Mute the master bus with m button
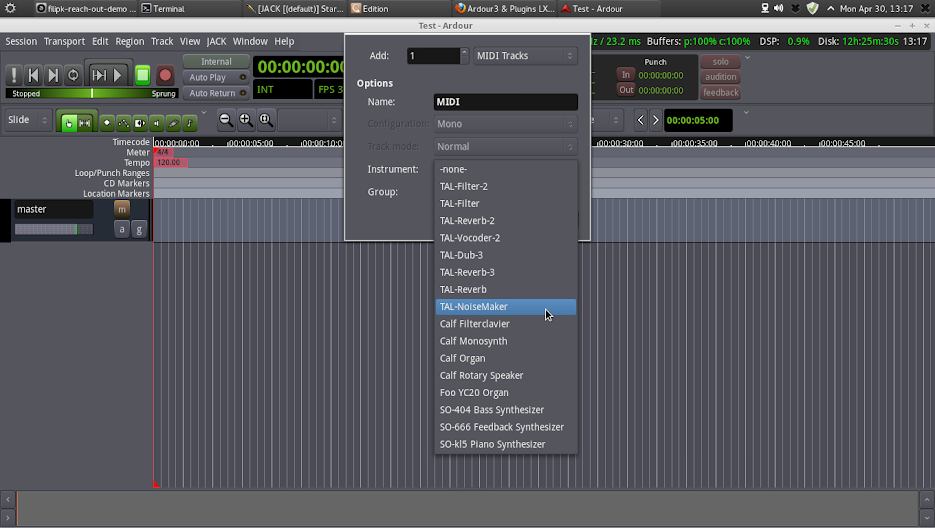 point(122,209)
